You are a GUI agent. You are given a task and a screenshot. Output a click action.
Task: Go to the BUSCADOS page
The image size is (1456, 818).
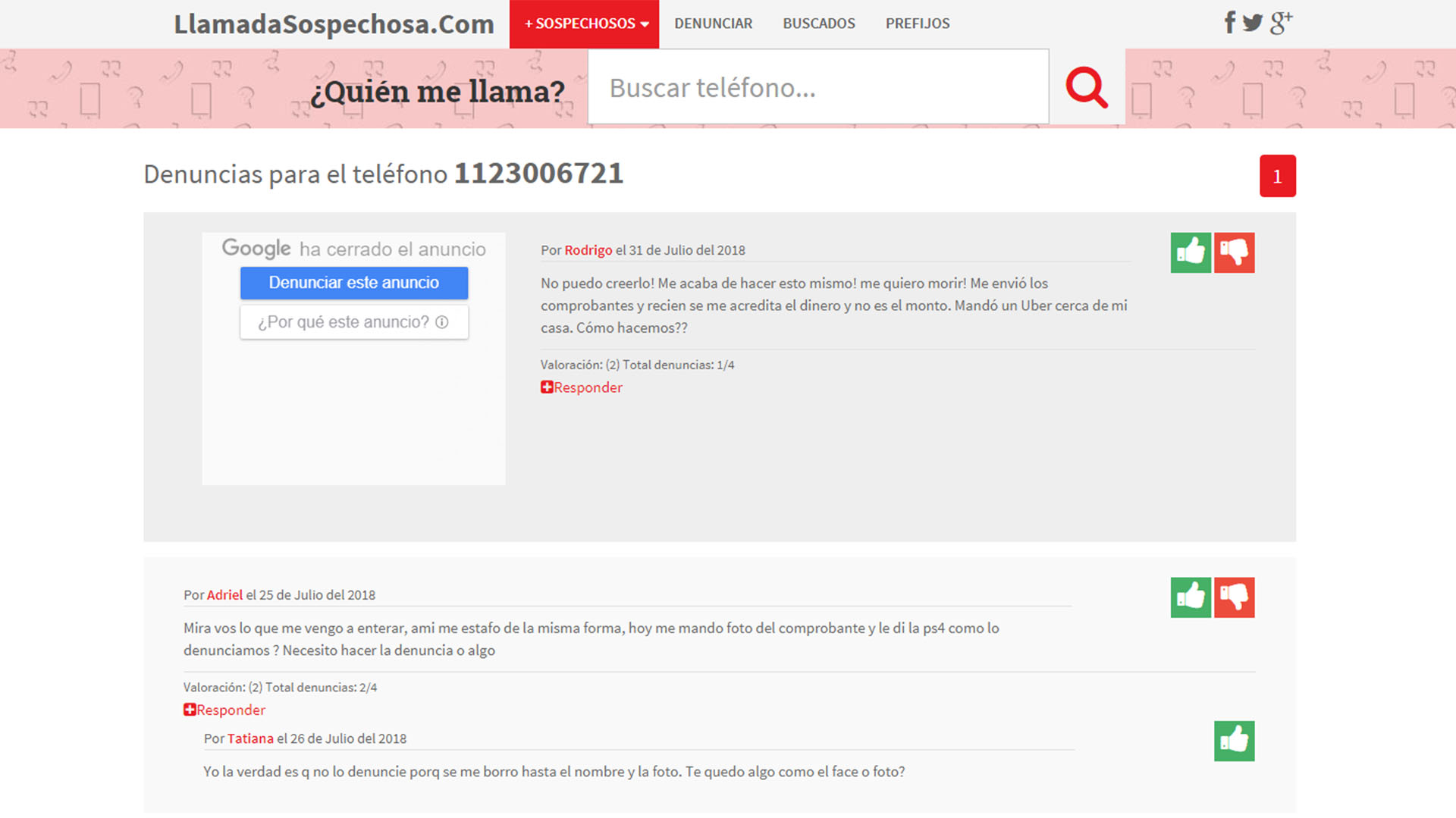click(819, 24)
